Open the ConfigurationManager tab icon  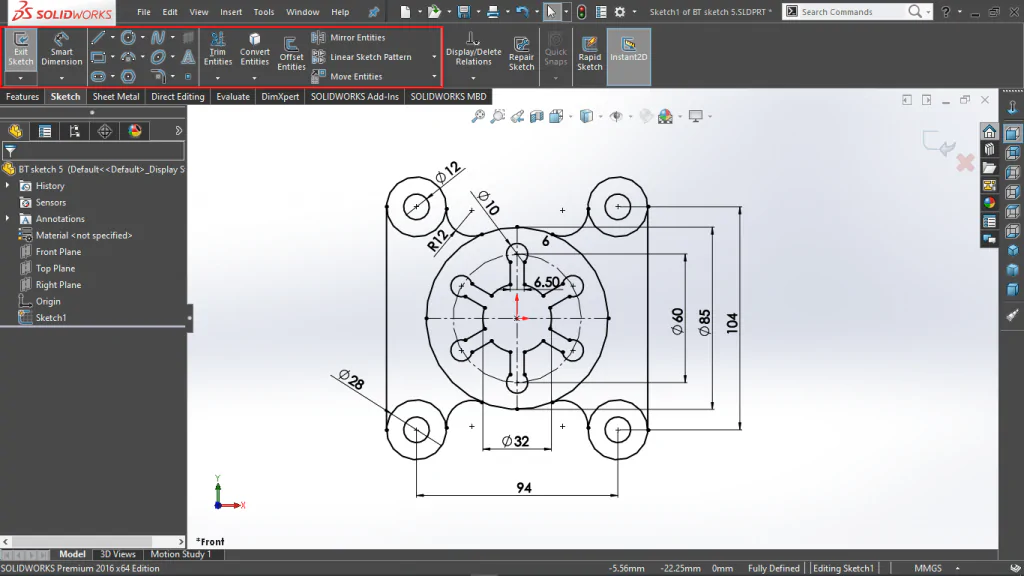click(x=74, y=131)
